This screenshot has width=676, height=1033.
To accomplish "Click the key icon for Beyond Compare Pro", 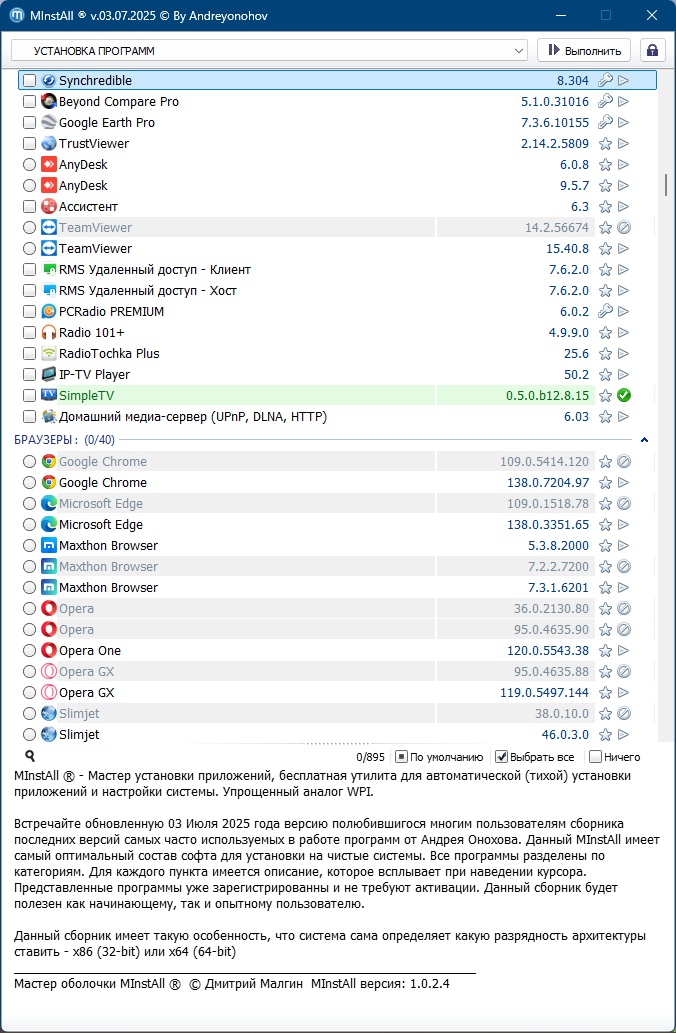I will coord(605,101).
